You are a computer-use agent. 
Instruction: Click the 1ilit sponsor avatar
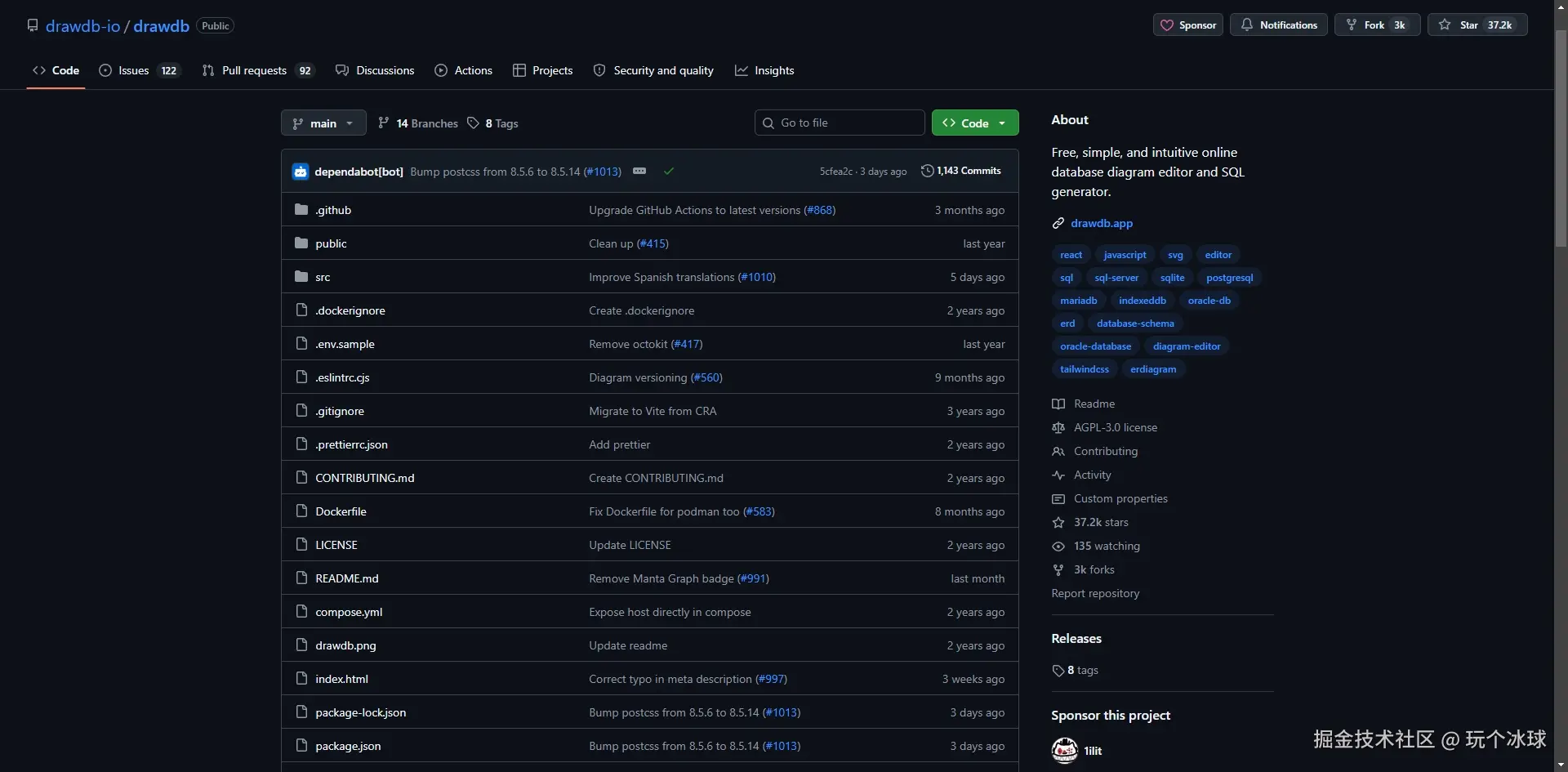coord(1065,750)
